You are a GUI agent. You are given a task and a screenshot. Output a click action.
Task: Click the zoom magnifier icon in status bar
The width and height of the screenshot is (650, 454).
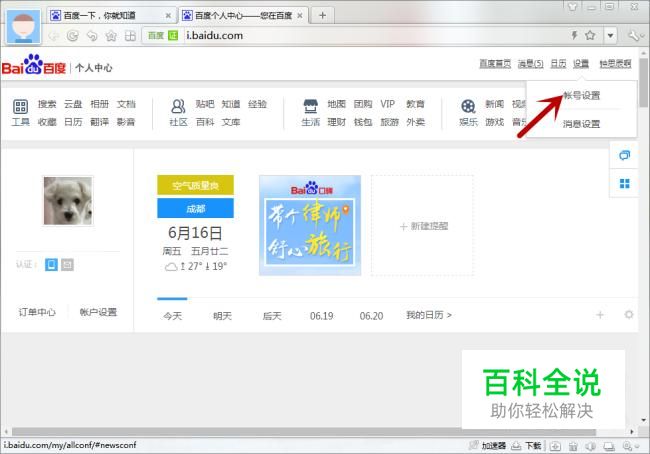(628, 446)
